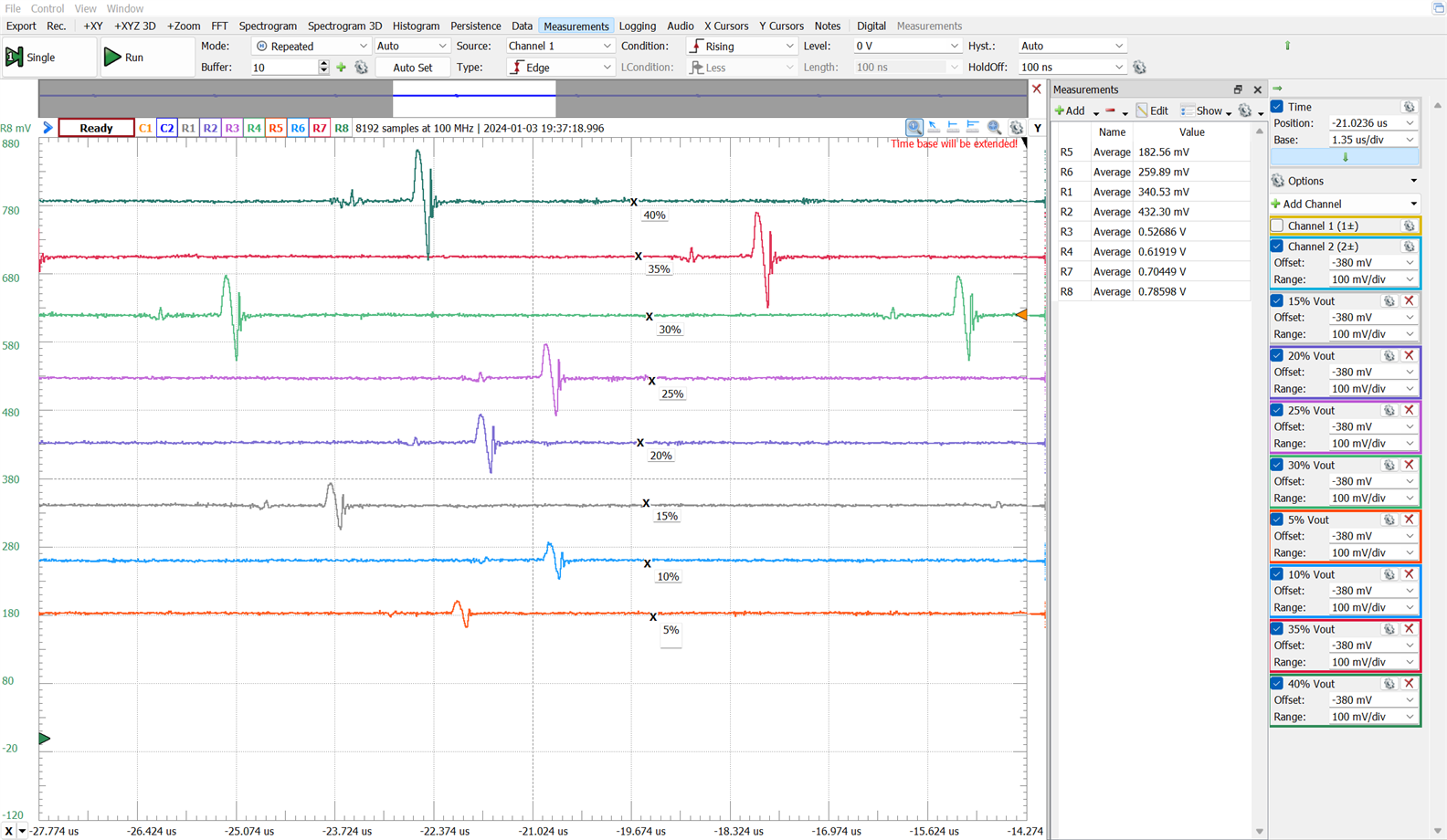Image resolution: width=1447 pixels, height=840 pixels.
Task: Select the pulse cursor tool icon
Action: click(934, 128)
